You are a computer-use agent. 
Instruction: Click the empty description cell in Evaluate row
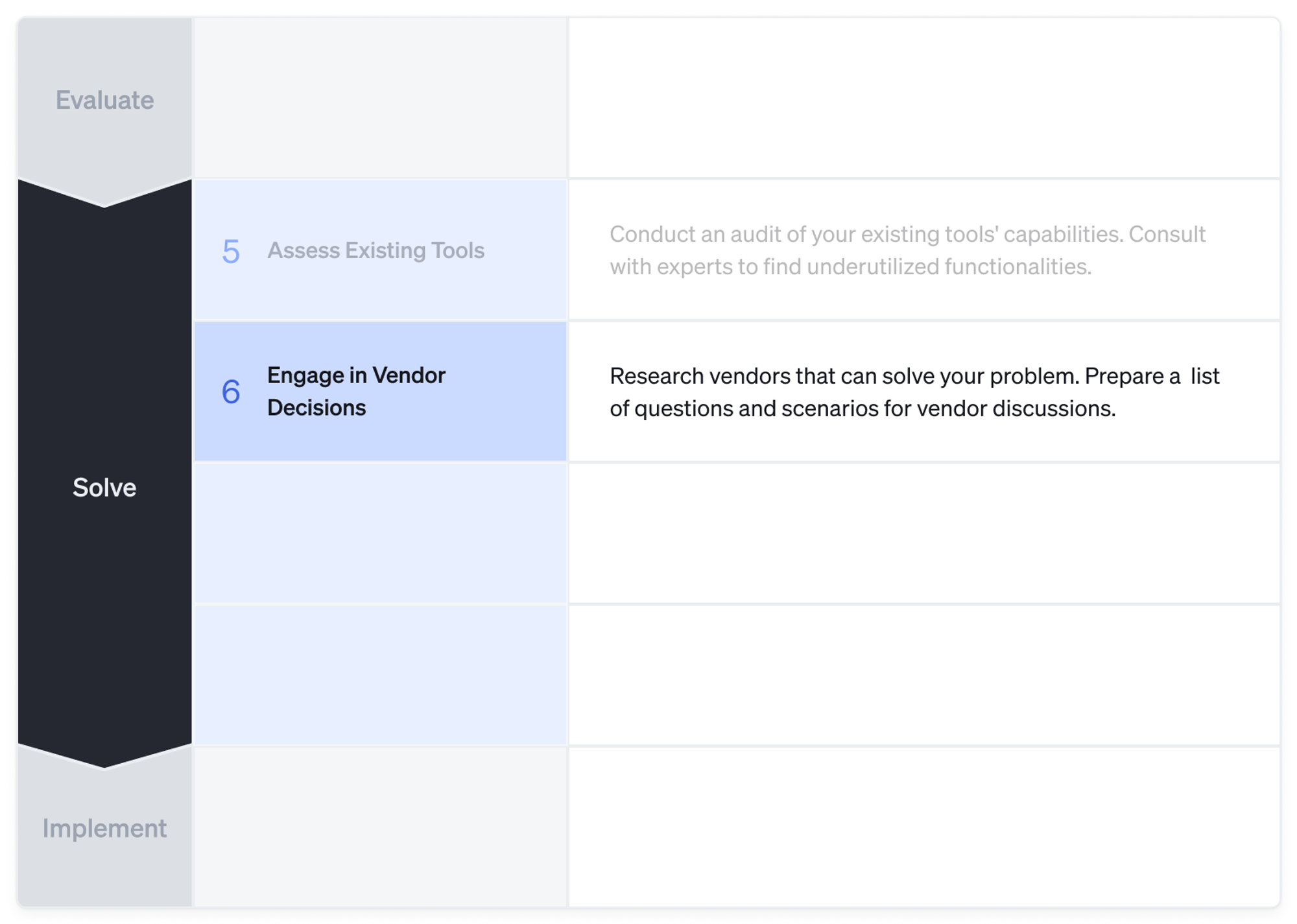click(923, 99)
